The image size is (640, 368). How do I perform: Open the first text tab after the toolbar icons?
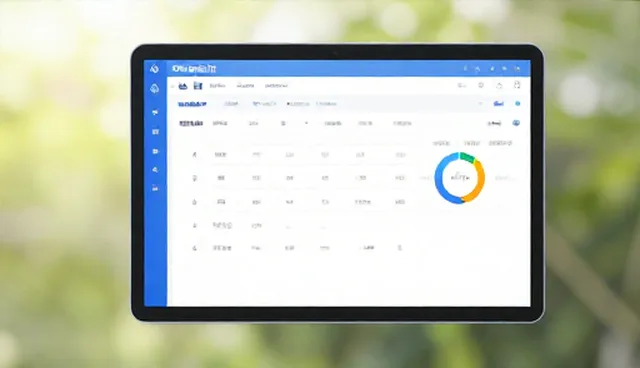click(x=217, y=86)
